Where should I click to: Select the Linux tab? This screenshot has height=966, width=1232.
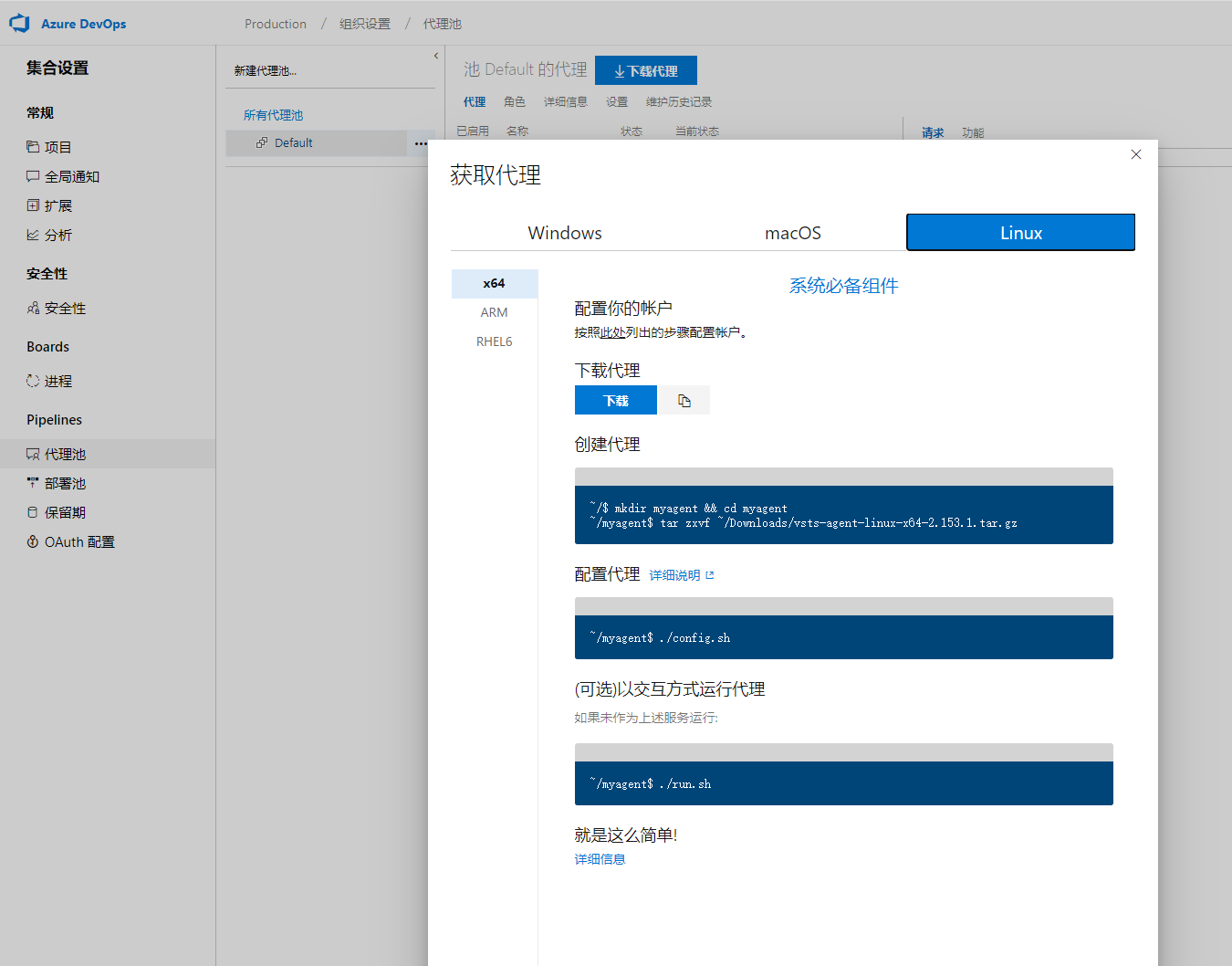pyautogui.click(x=1021, y=233)
